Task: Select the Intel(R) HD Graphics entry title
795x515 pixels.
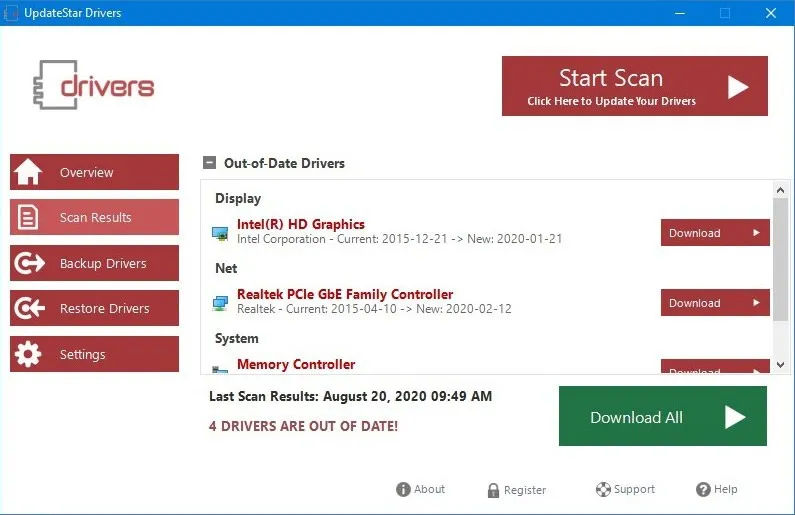Action: [x=301, y=224]
